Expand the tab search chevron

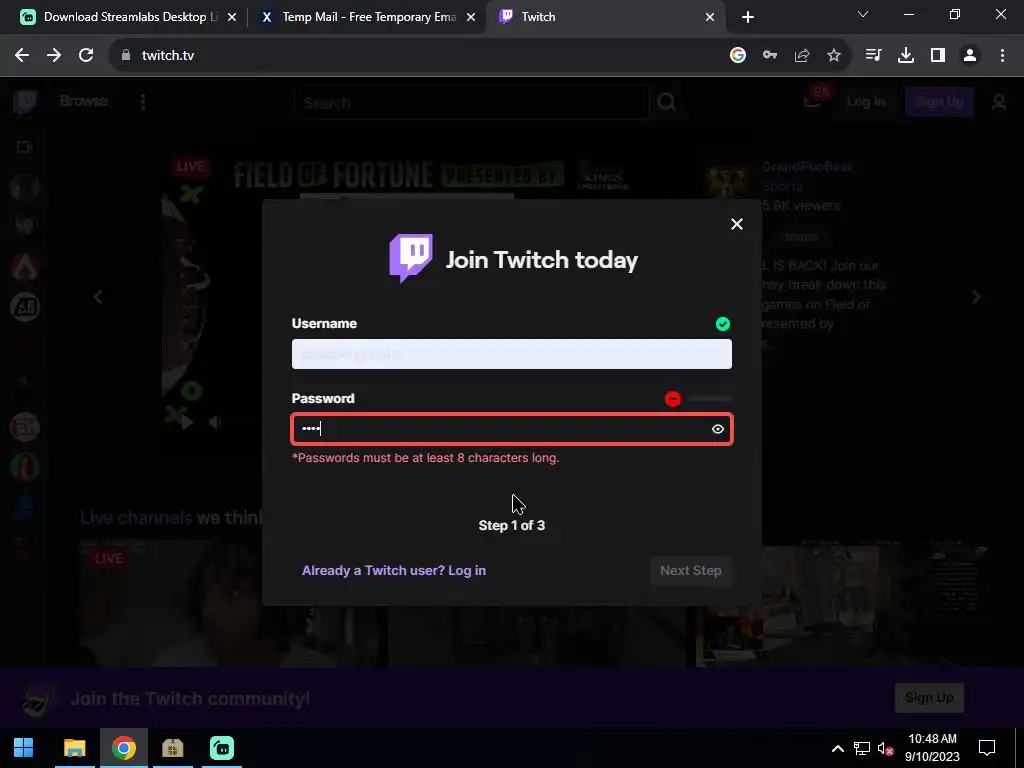click(863, 14)
